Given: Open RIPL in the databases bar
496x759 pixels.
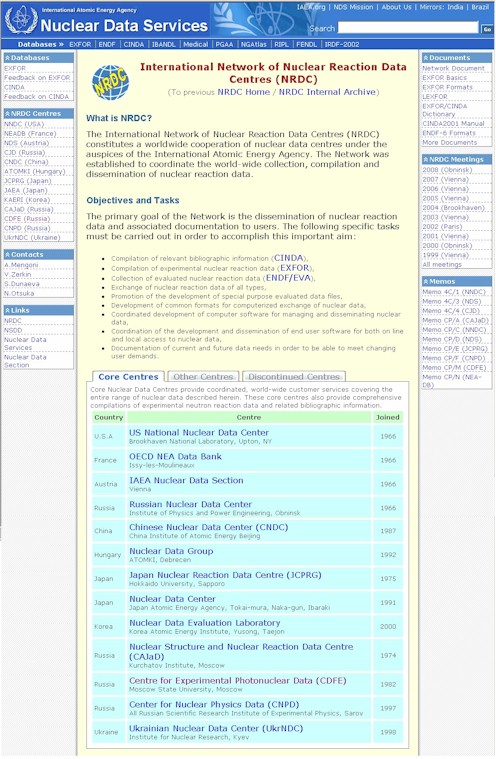Looking at the screenshot, I should [281, 45].
